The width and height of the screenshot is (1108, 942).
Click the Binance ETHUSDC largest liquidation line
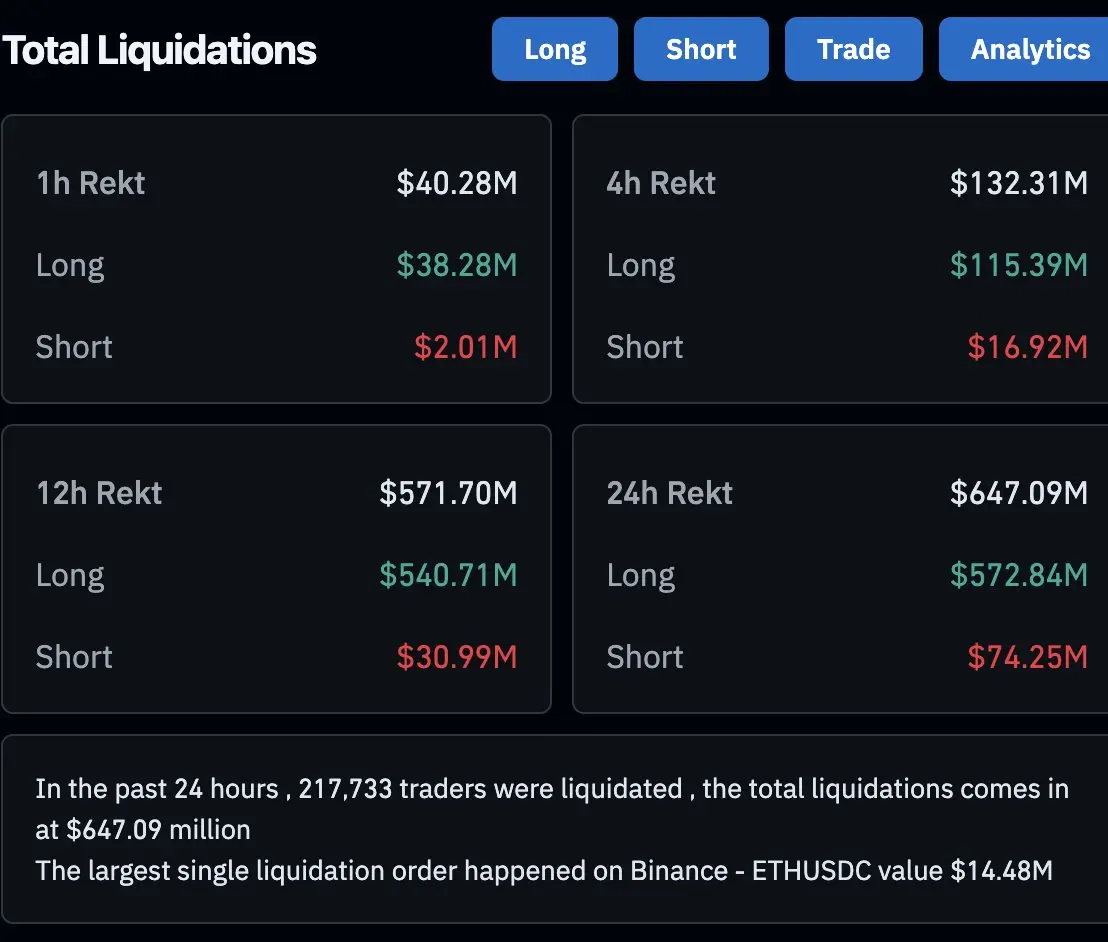click(544, 870)
